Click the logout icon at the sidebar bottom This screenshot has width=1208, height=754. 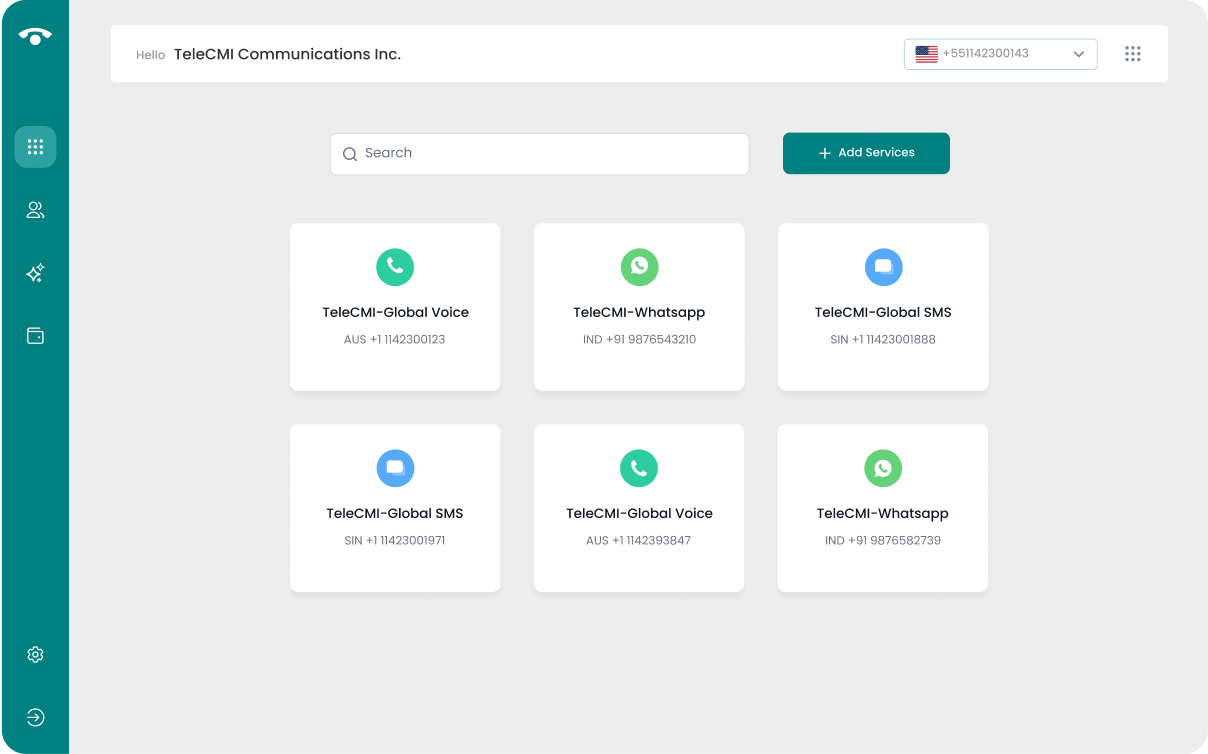35,717
